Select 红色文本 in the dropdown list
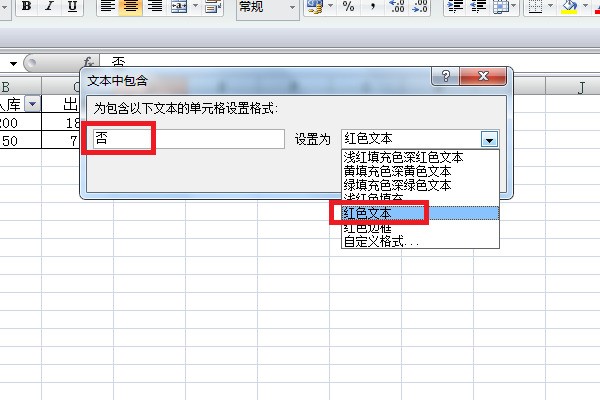Image resolution: width=600 pixels, height=400 pixels. coord(420,213)
